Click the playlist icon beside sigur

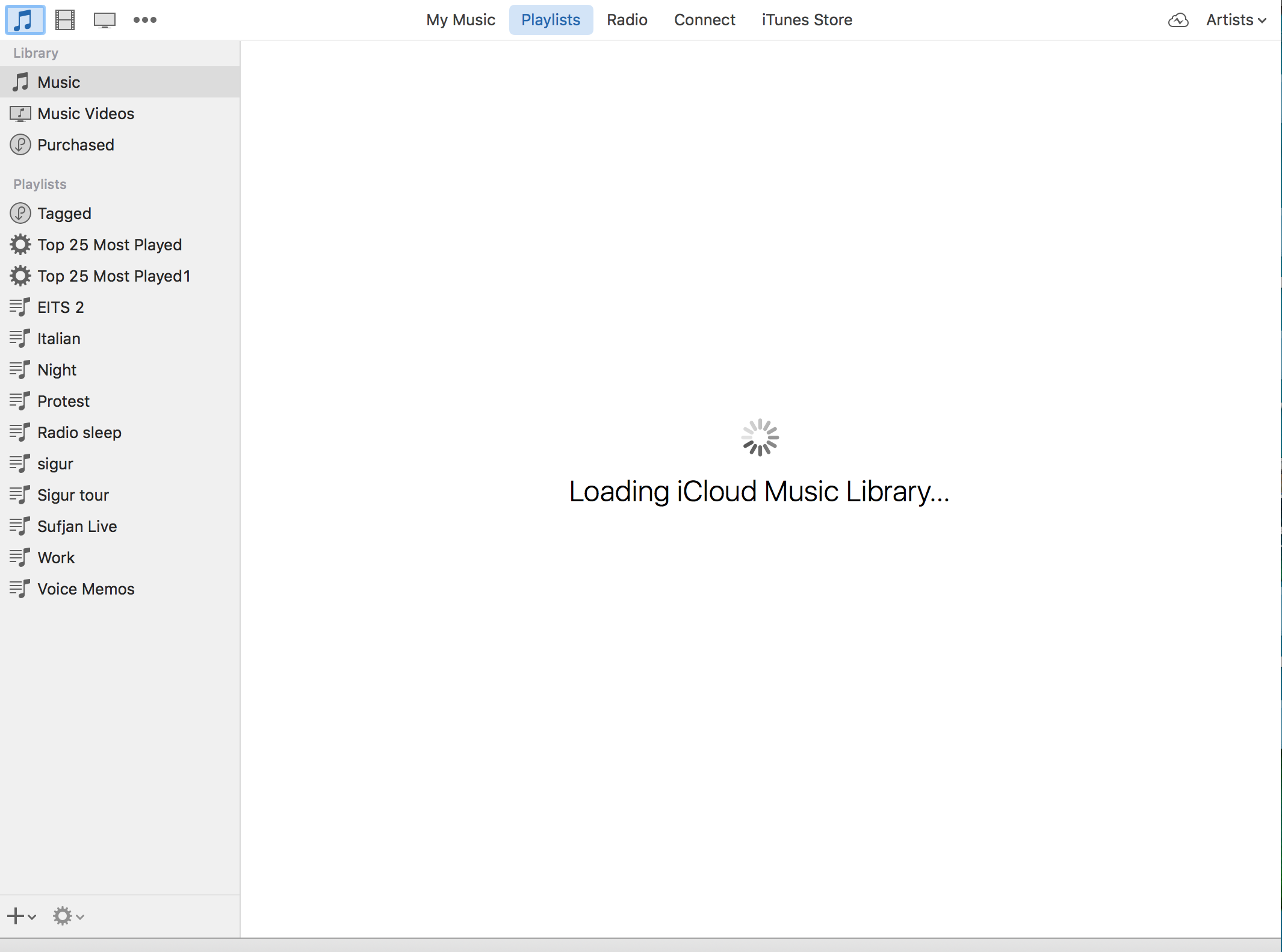[x=20, y=463]
